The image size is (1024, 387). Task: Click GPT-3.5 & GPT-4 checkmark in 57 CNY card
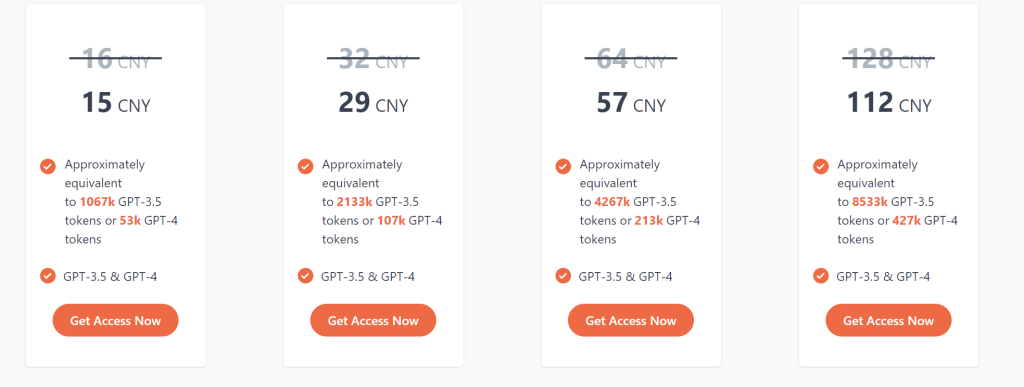(563, 275)
